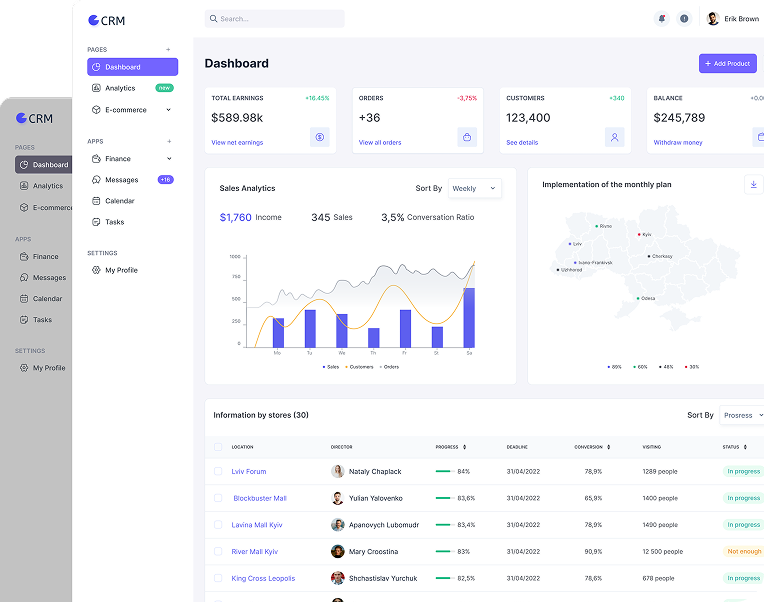The image size is (764, 602).
Task: Click into the Search input field
Action: coord(275,19)
